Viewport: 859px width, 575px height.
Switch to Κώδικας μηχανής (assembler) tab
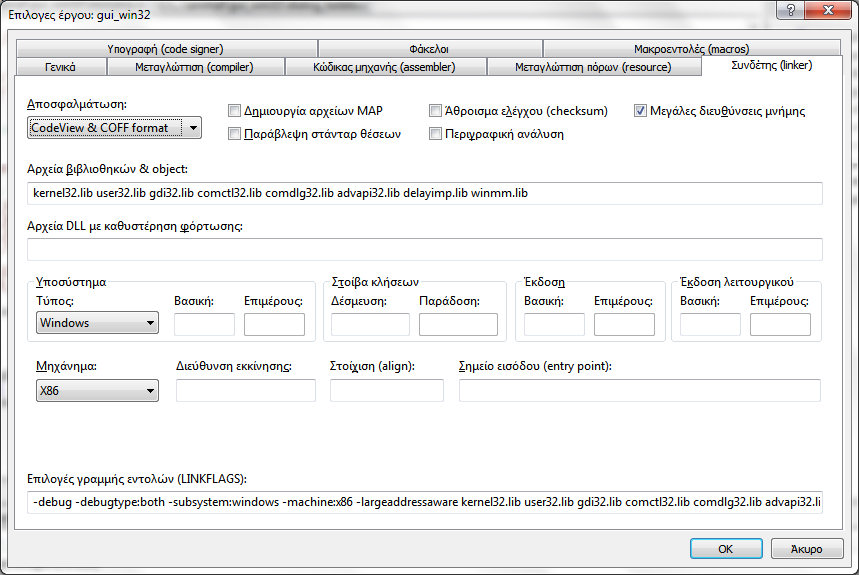click(x=385, y=67)
